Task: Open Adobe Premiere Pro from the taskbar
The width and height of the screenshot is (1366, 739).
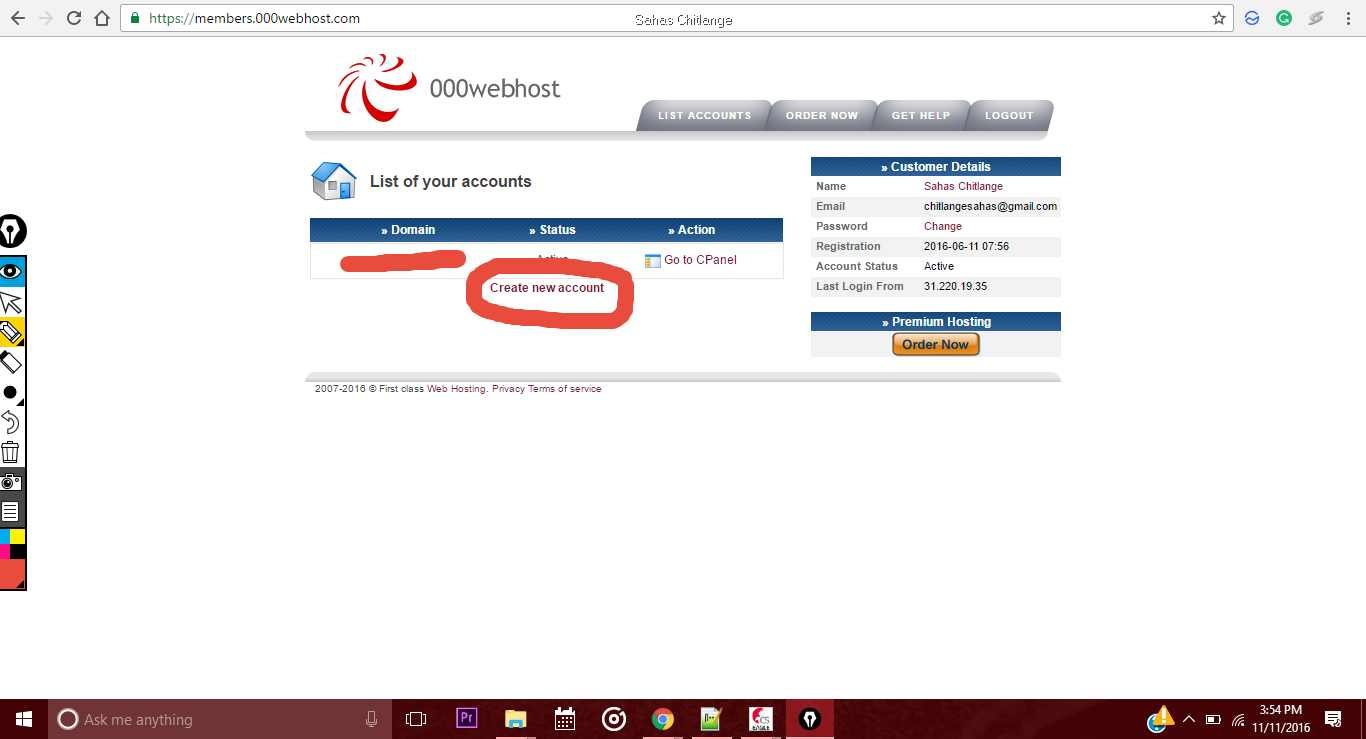Action: pos(466,719)
